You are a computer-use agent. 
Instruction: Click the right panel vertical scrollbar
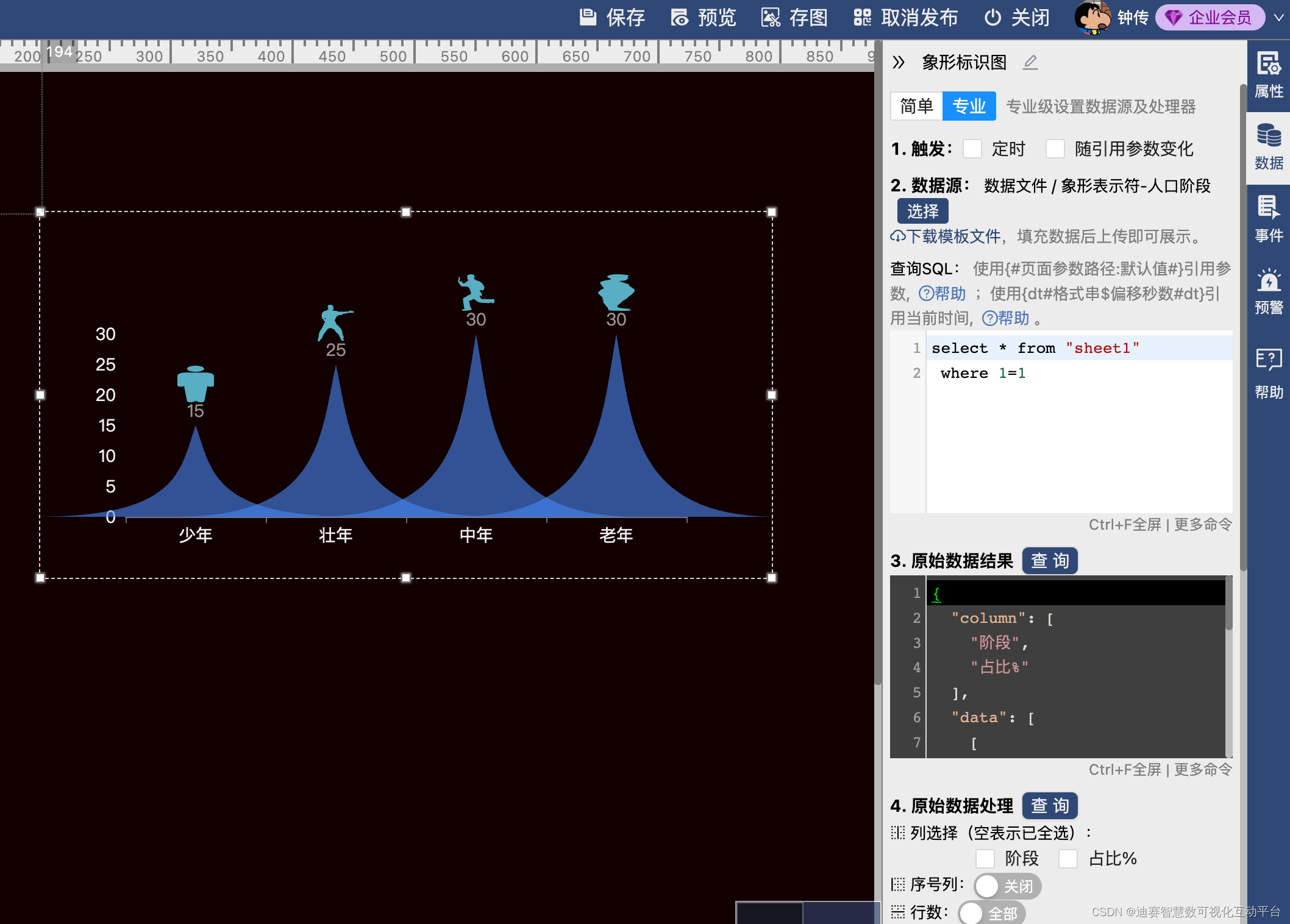[1243, 329]
